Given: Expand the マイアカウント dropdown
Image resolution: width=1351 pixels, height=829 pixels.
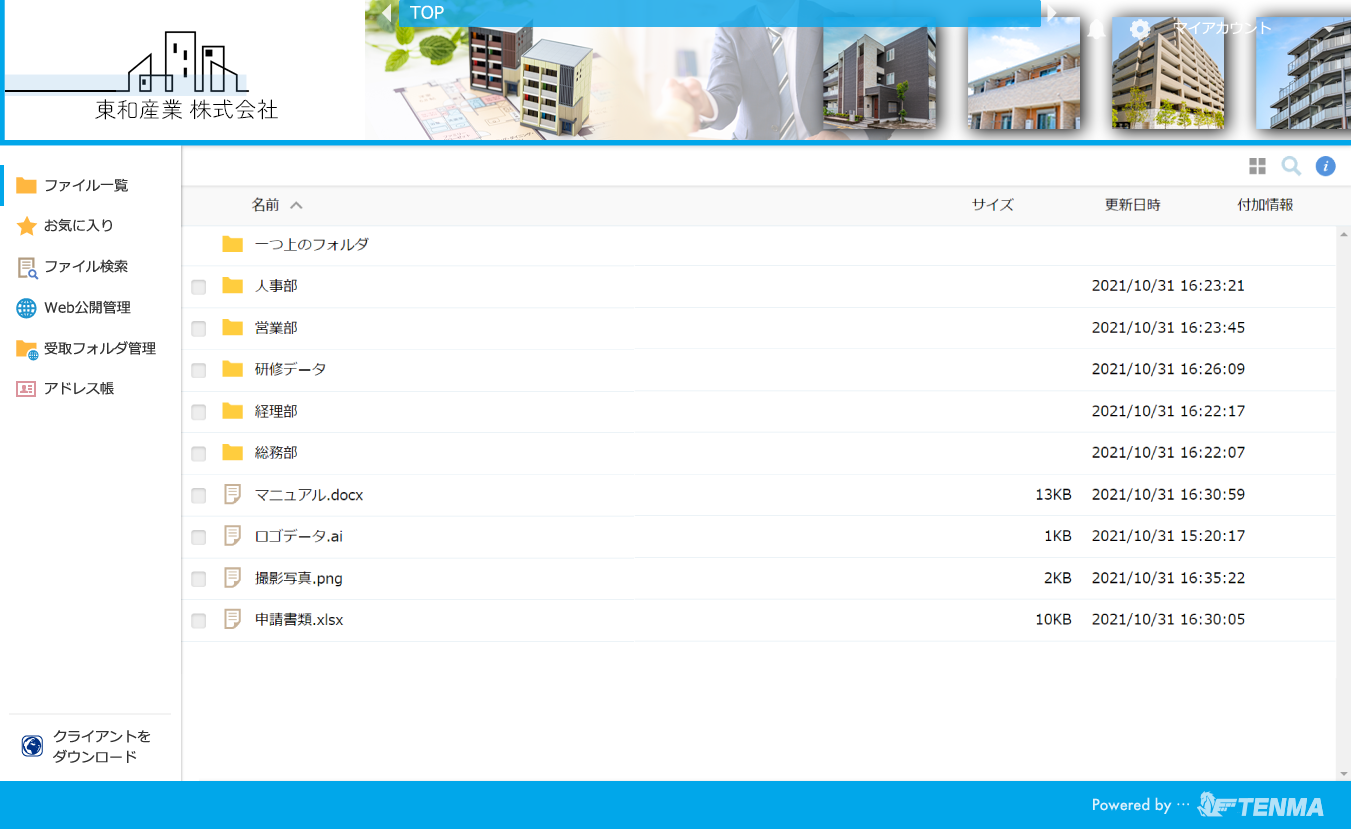Looking at the screenshot, I should tap(1328, 28).
